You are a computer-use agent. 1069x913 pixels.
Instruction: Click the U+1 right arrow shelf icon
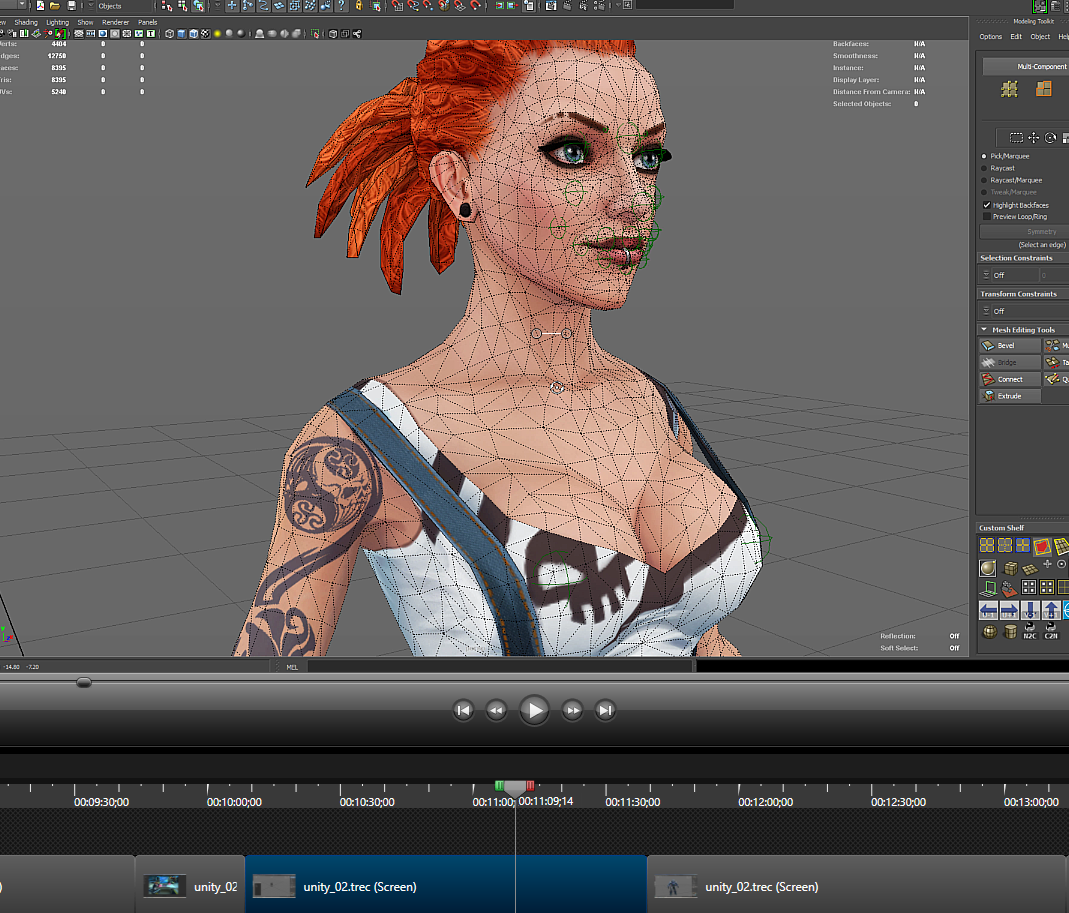click(x=1009, y=610)
